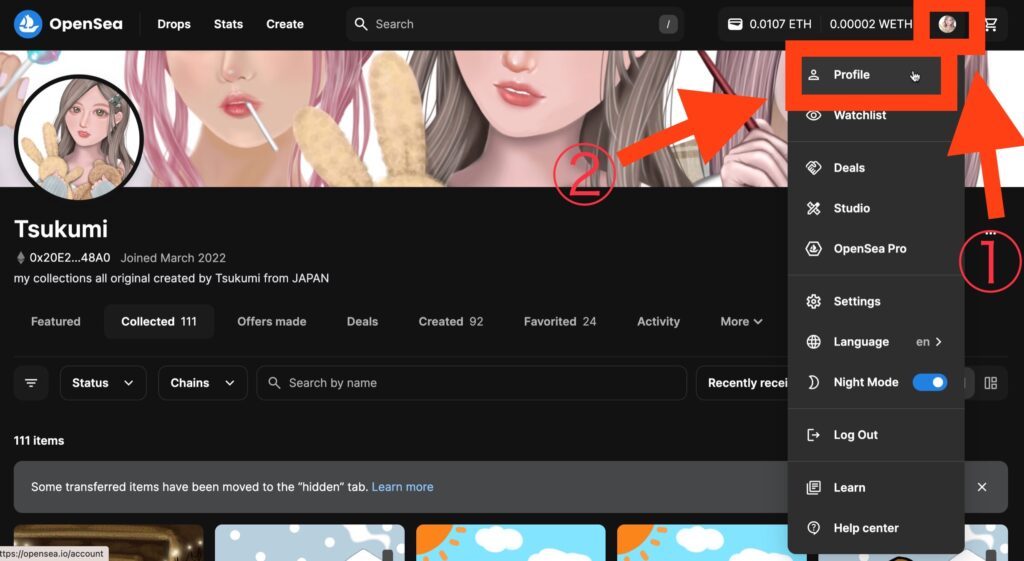Open the shopping cart icon
Image resolution: width=1024 pixels, height=561 pixels.
[991, 24]
